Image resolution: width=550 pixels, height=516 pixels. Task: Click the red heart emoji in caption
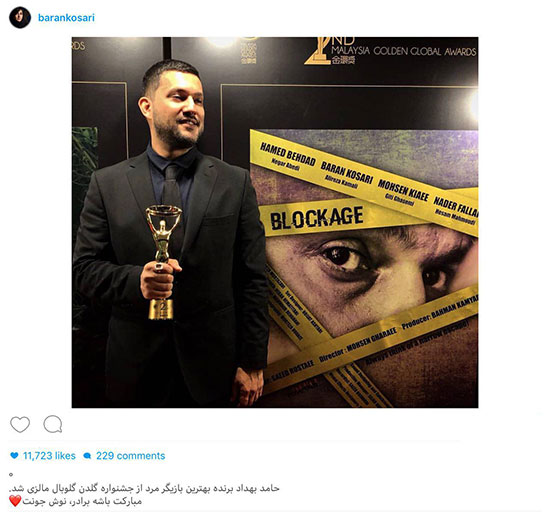click(x=15, y=501)
